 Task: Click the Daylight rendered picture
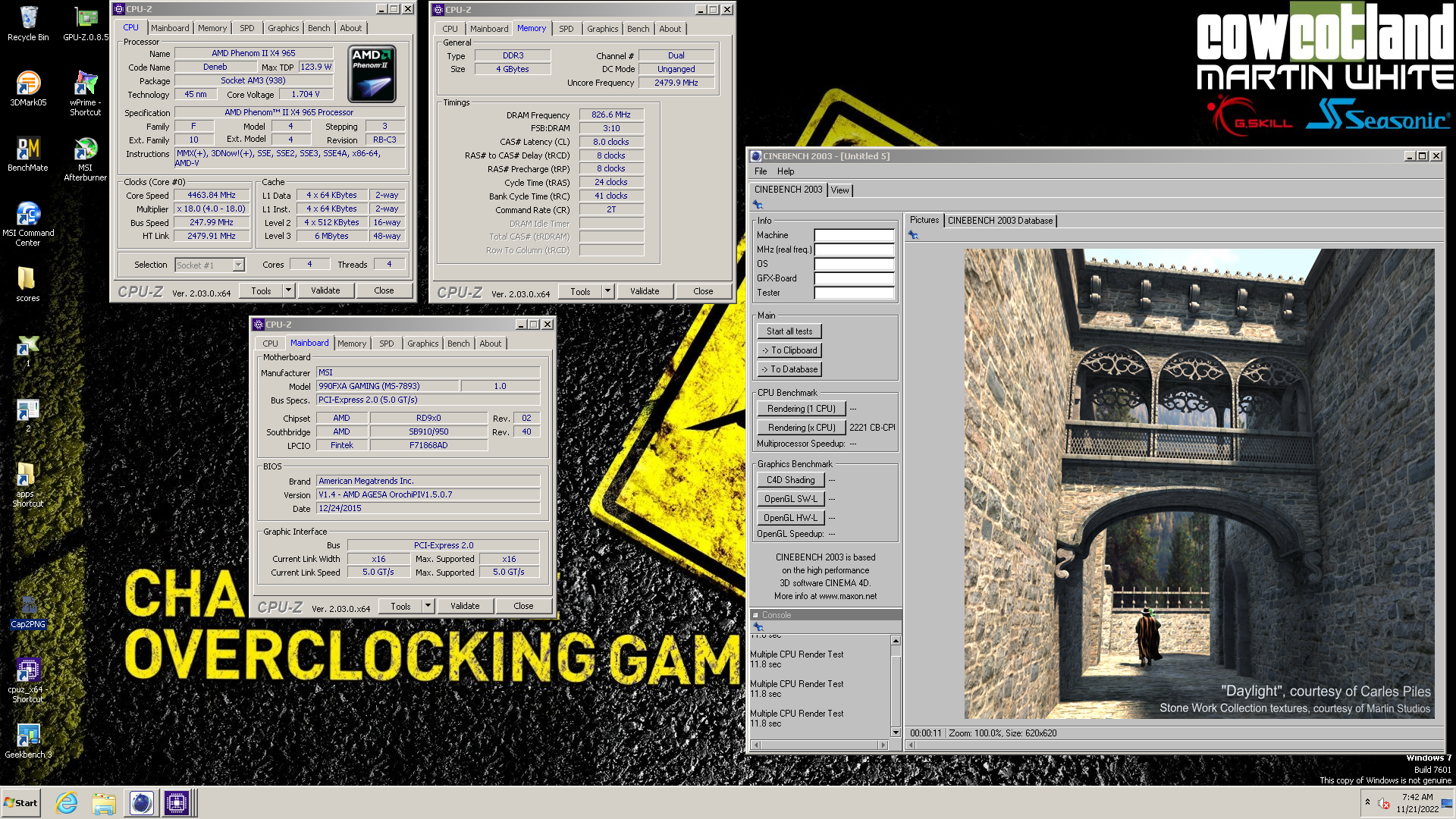(x=1199, y=484)
